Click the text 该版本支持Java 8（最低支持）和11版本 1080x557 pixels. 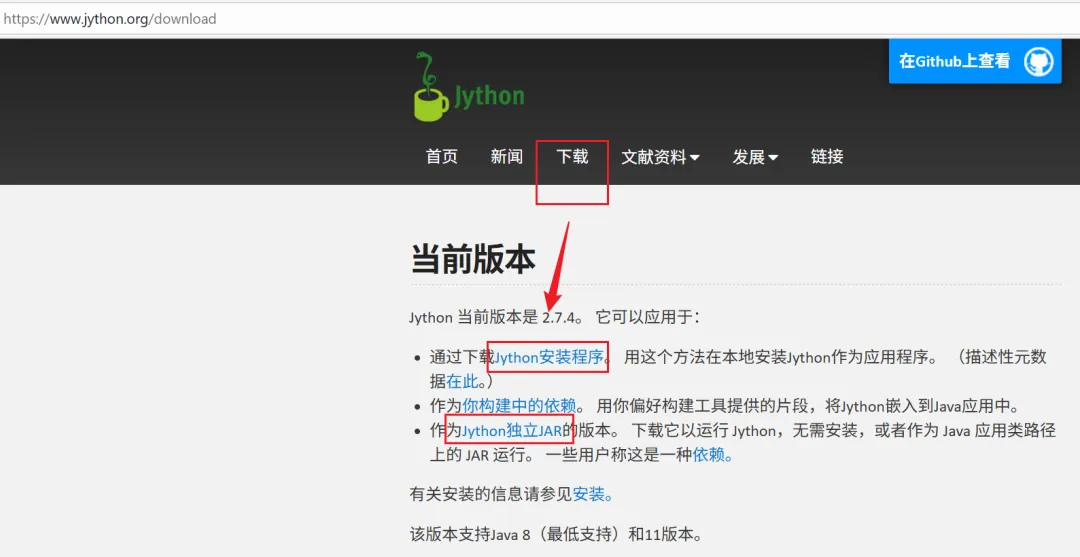click(x=556, y=534)
